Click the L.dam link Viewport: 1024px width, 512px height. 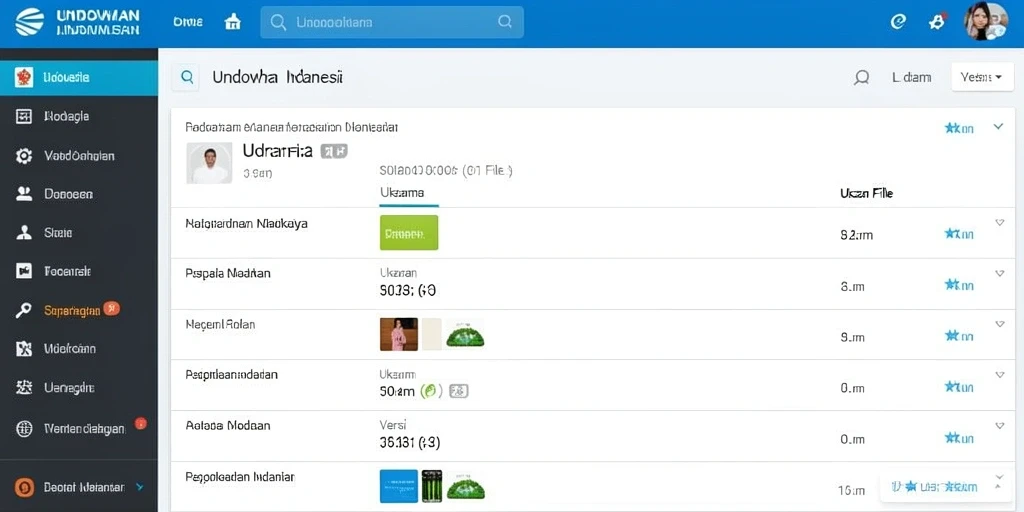click(912, 78)
